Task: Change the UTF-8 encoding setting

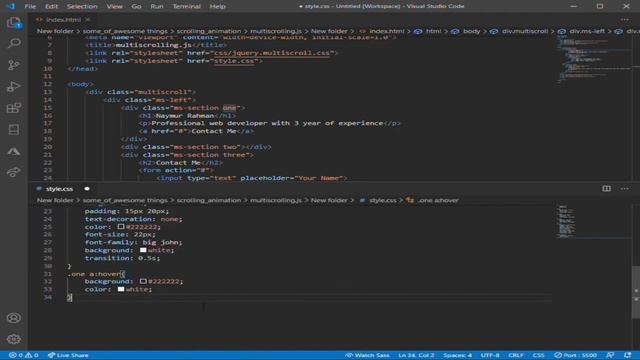Action: pyautogui.click(x=490, y=355)
